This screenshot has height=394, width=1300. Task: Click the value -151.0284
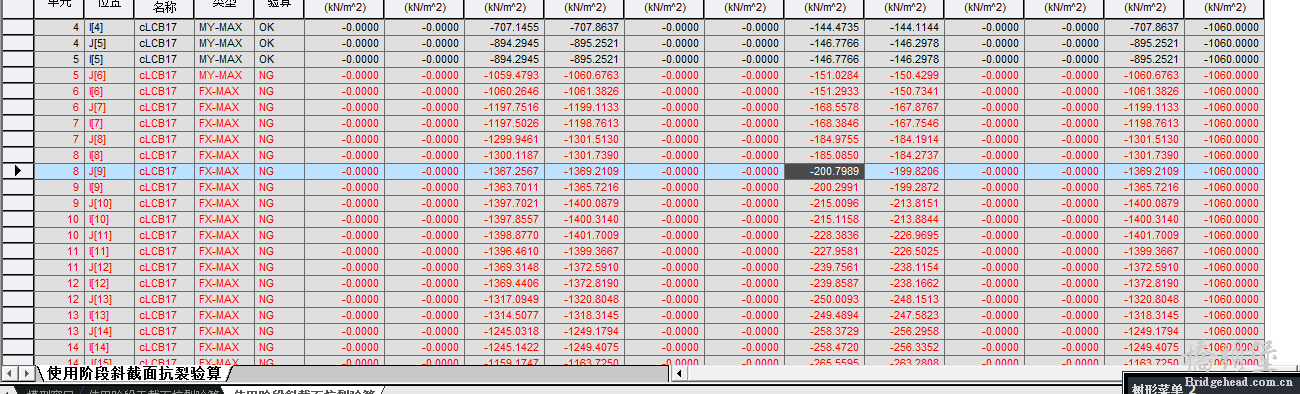coord(824,75)
